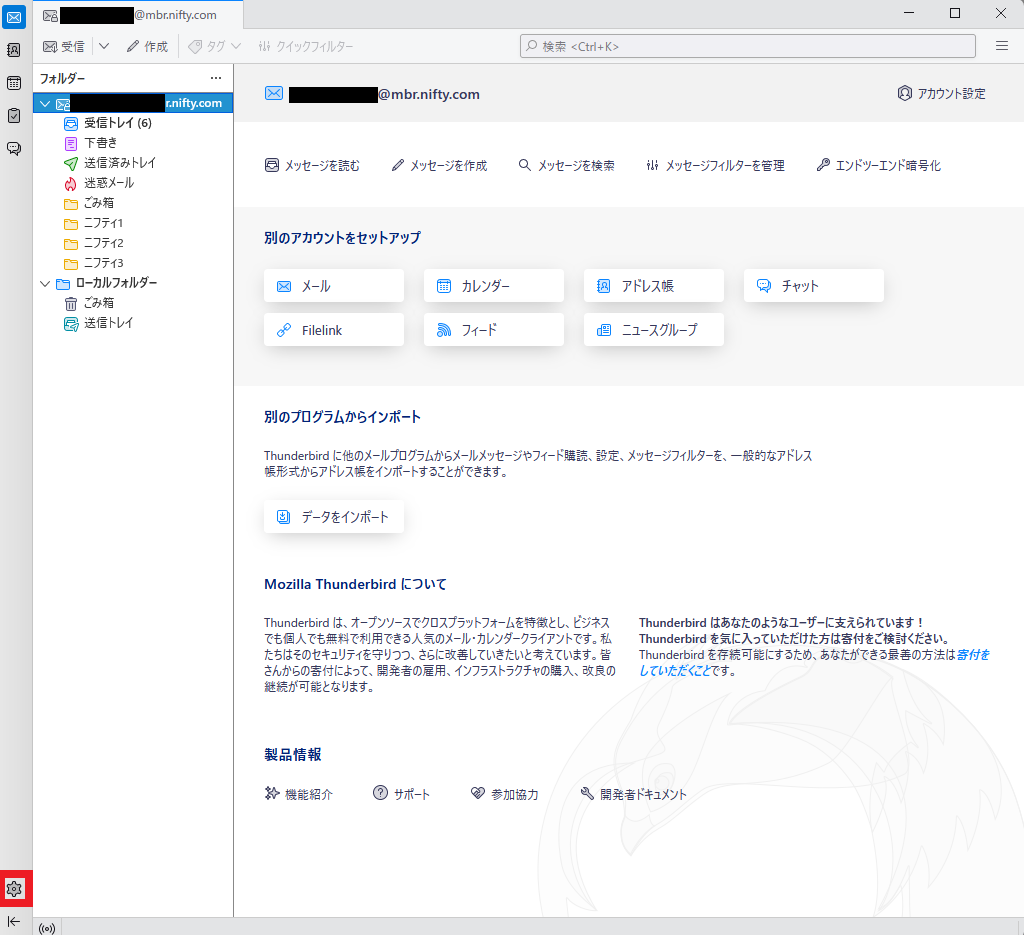Screen dimensions: 1024x935
Task: Open the Address Book from the left sidebar
Action: pos(14,49)
